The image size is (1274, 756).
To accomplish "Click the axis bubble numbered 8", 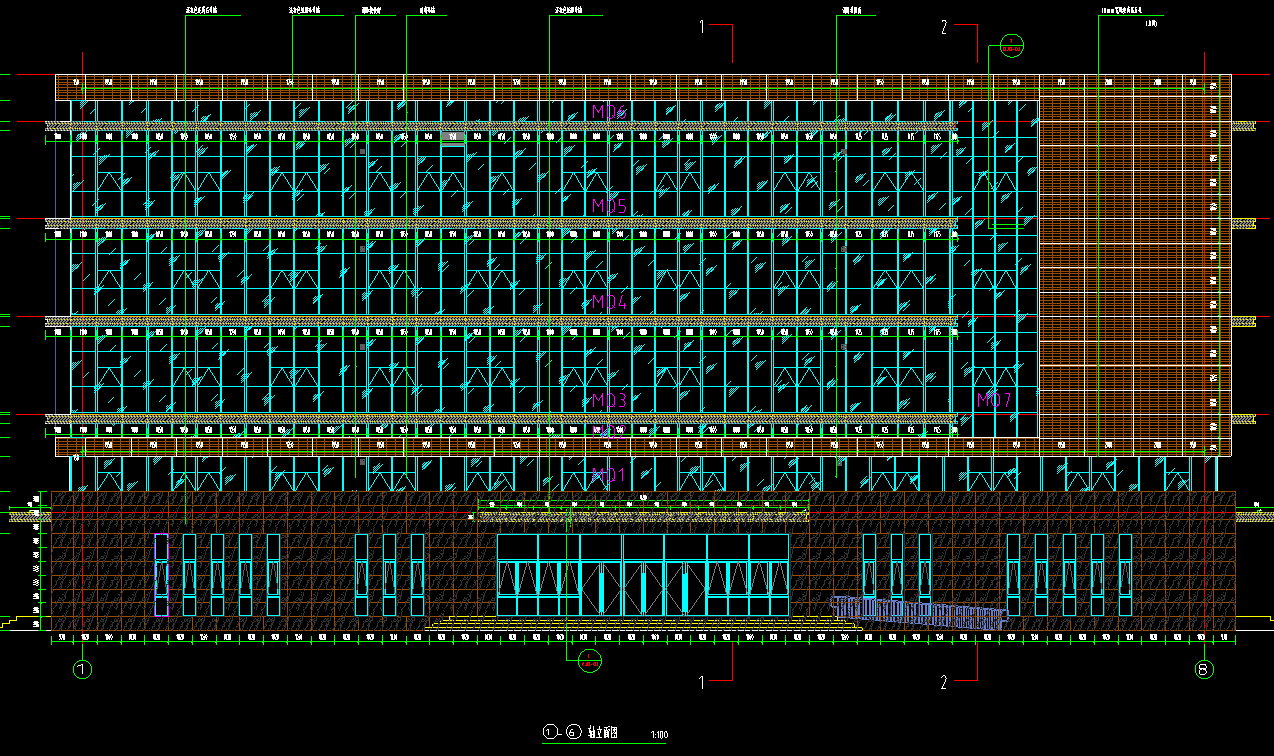I will coord(1204,669).
